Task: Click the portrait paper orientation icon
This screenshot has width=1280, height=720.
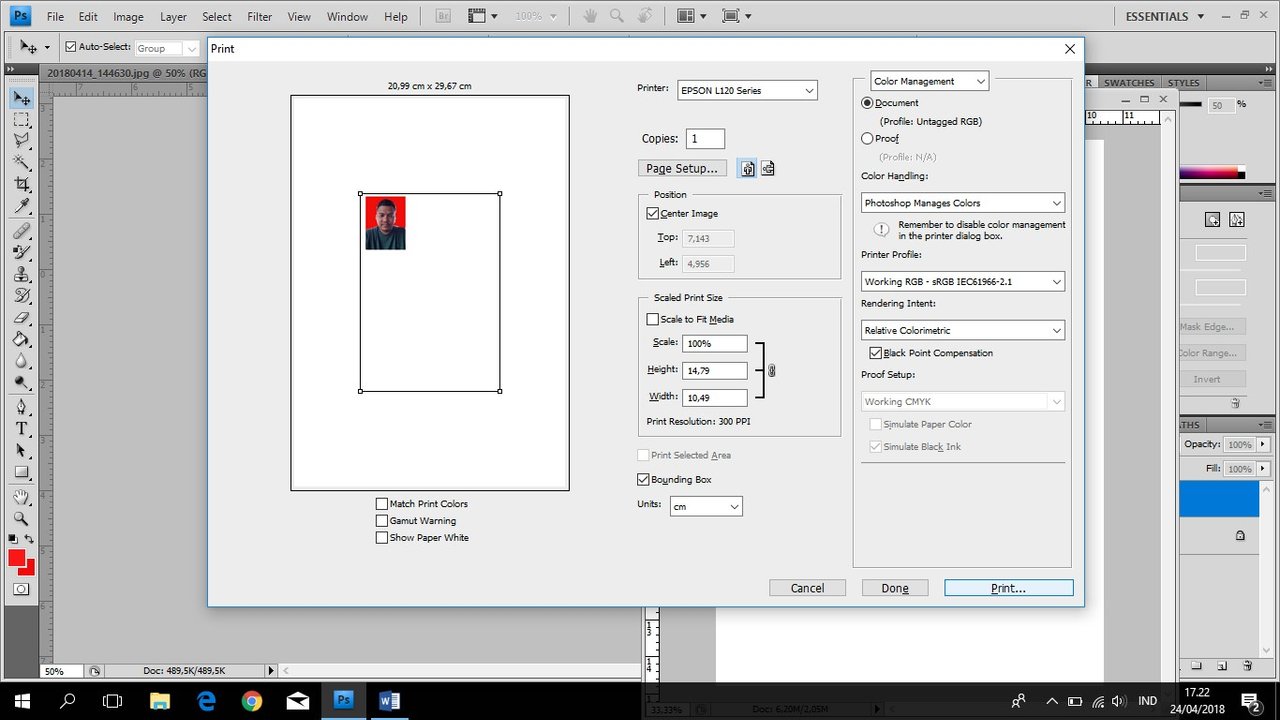Action: coord(747,169)
